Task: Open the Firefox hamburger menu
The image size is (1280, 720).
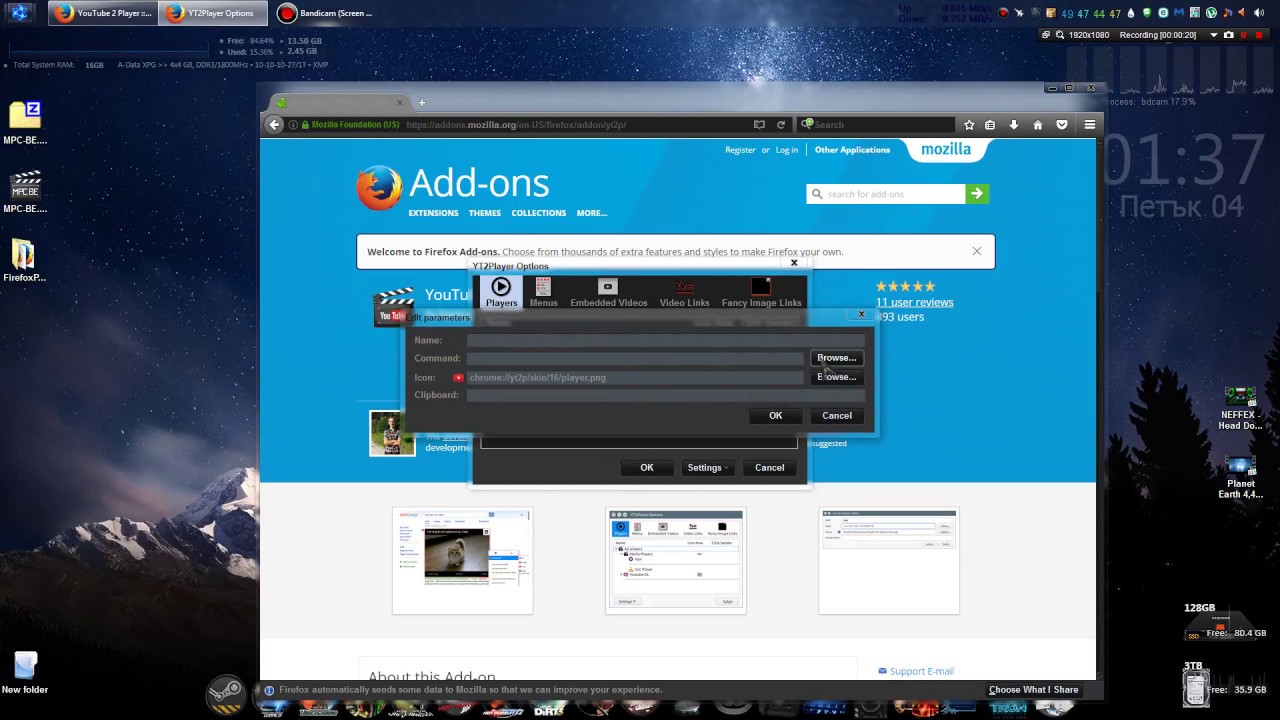Action: 1089,125
